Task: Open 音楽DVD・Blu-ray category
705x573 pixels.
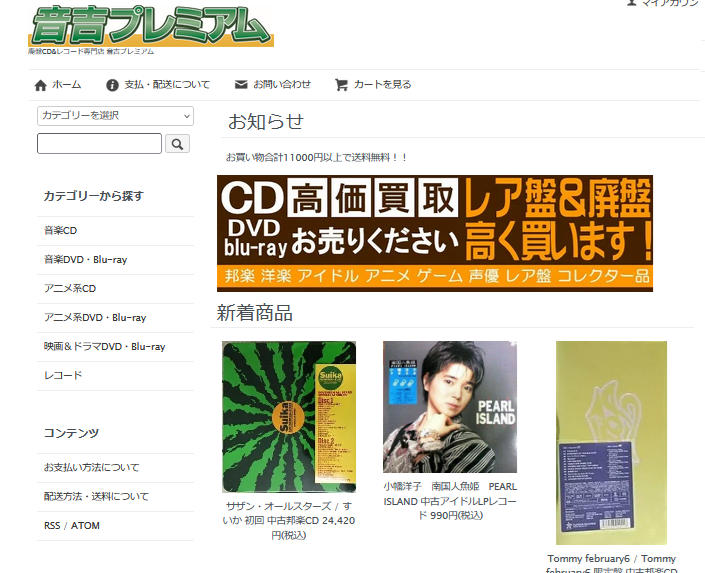Action: coord(85,260)
